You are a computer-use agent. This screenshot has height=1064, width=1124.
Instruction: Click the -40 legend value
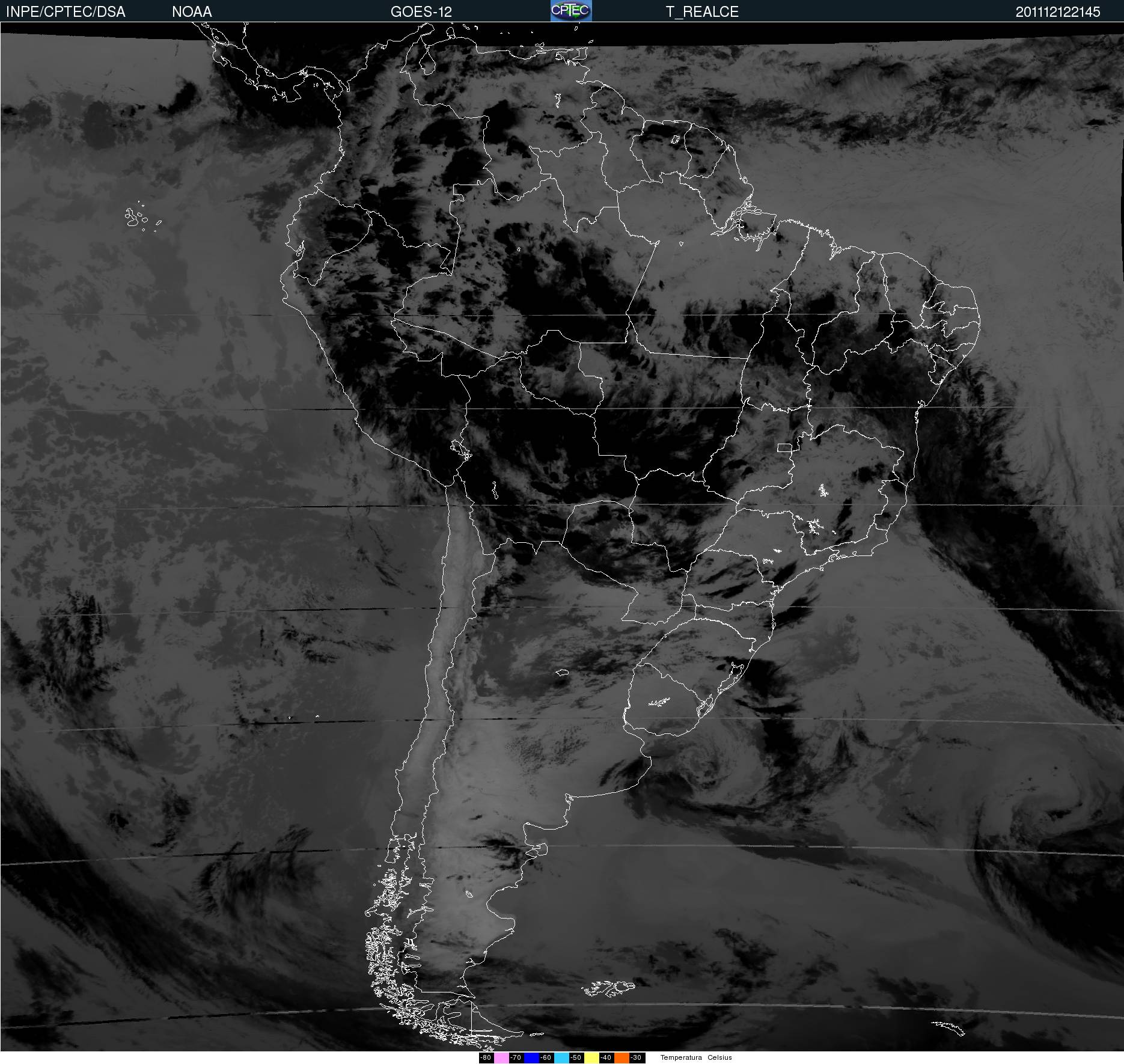click(x=606, y=1057)
